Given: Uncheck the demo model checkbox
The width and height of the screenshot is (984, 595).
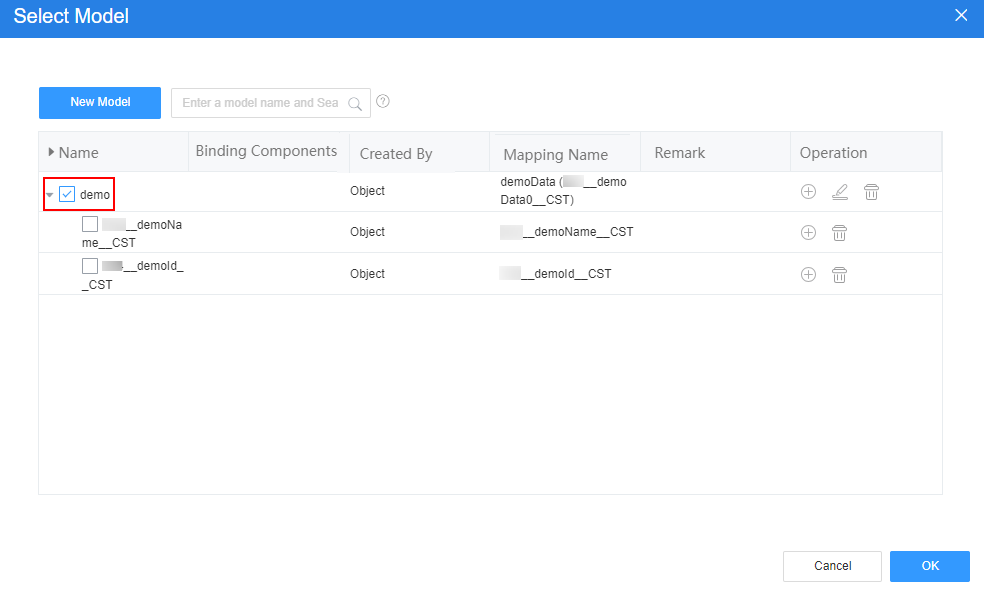Looking at the screenshot, I should [x=67, y=194].
